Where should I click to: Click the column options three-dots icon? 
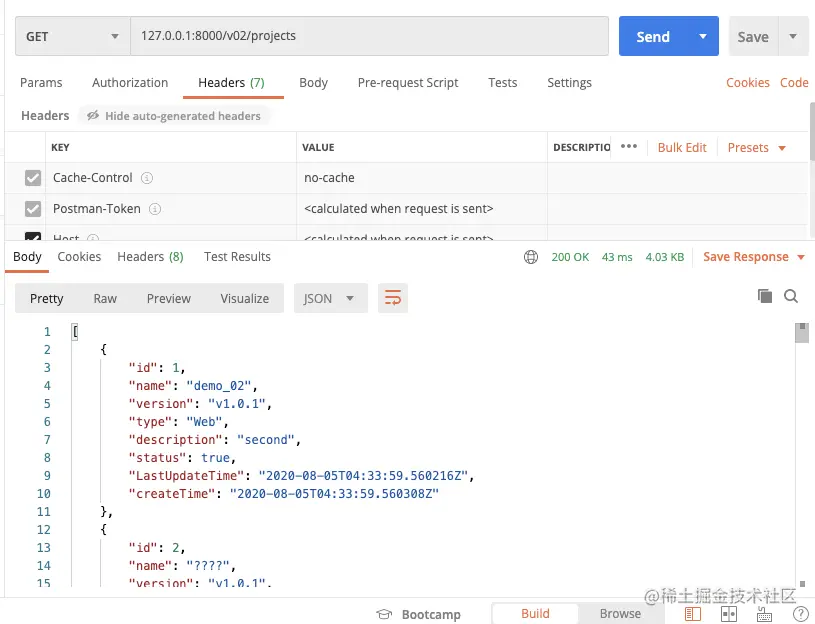(629, 147)
